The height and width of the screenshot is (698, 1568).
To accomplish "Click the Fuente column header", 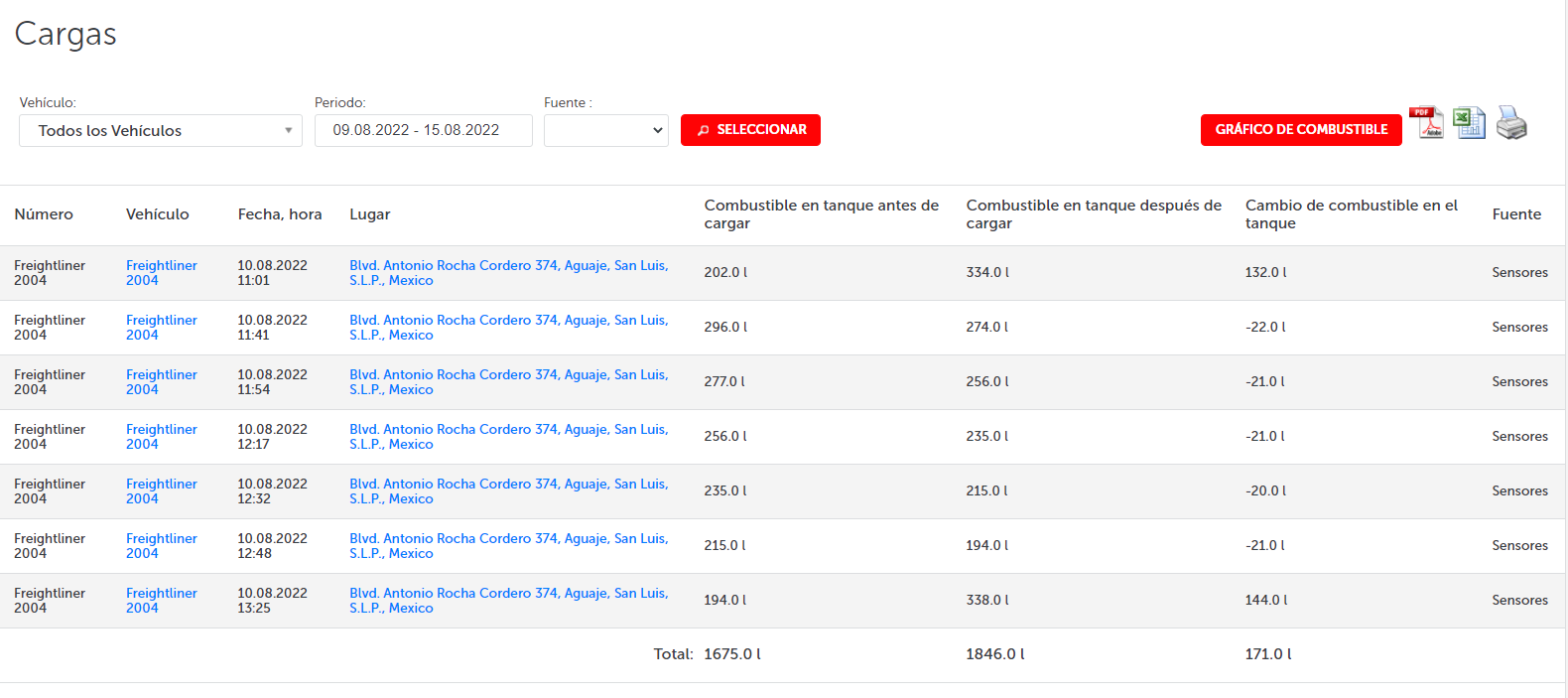I will click(x=1516, y=214).
